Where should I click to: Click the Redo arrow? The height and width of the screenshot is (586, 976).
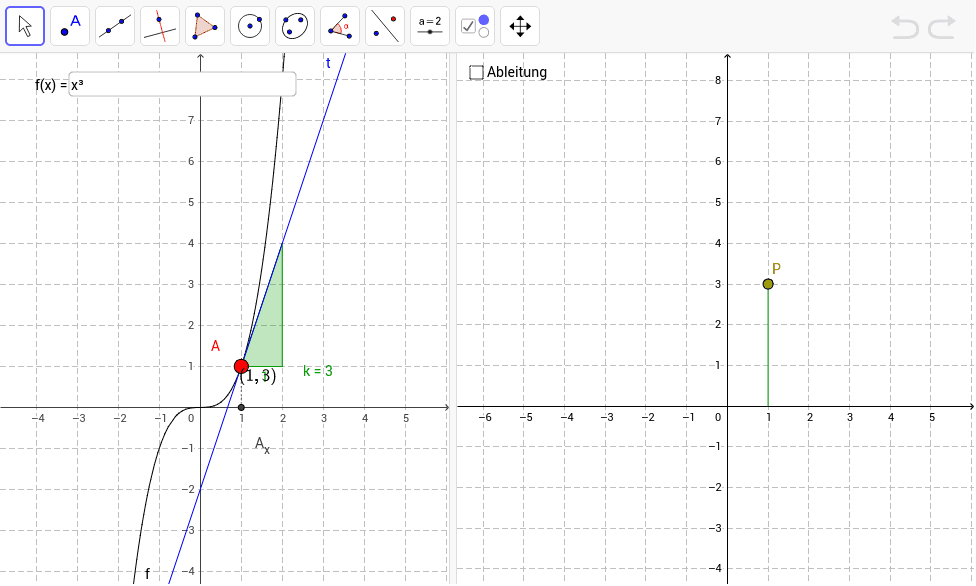[x=942, y=27]
